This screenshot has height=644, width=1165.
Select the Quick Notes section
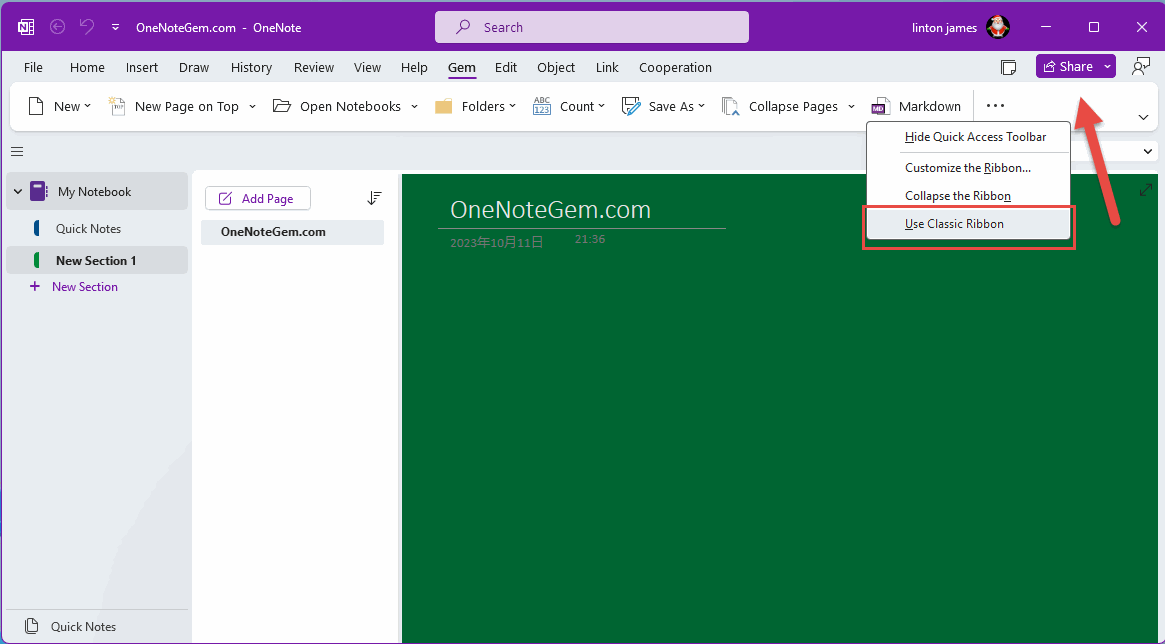click(x=88, y=229)
